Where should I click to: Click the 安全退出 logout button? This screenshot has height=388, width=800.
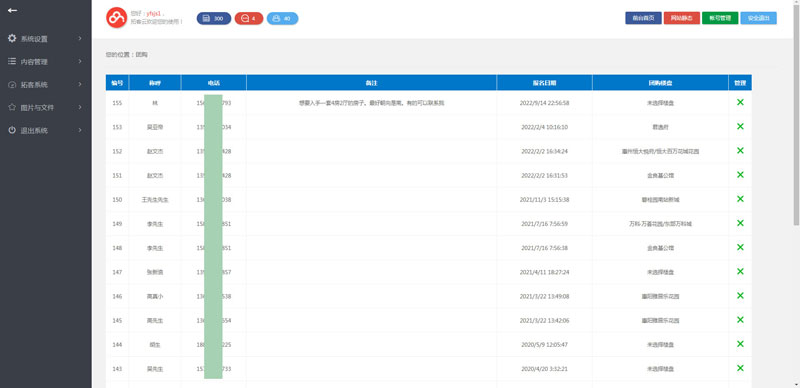point(759,18)
